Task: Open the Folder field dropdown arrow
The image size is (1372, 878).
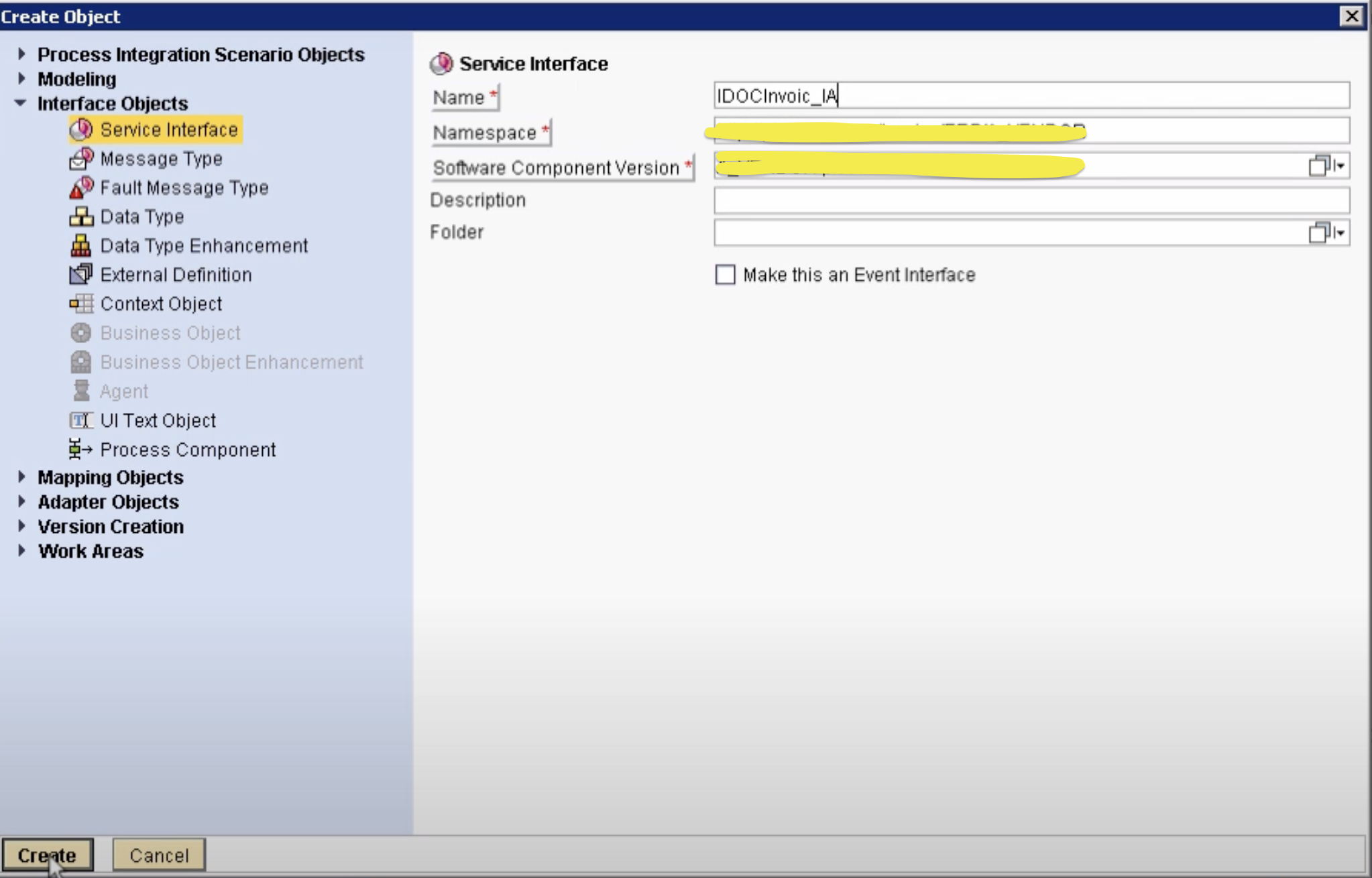Action: [1340, 233]
